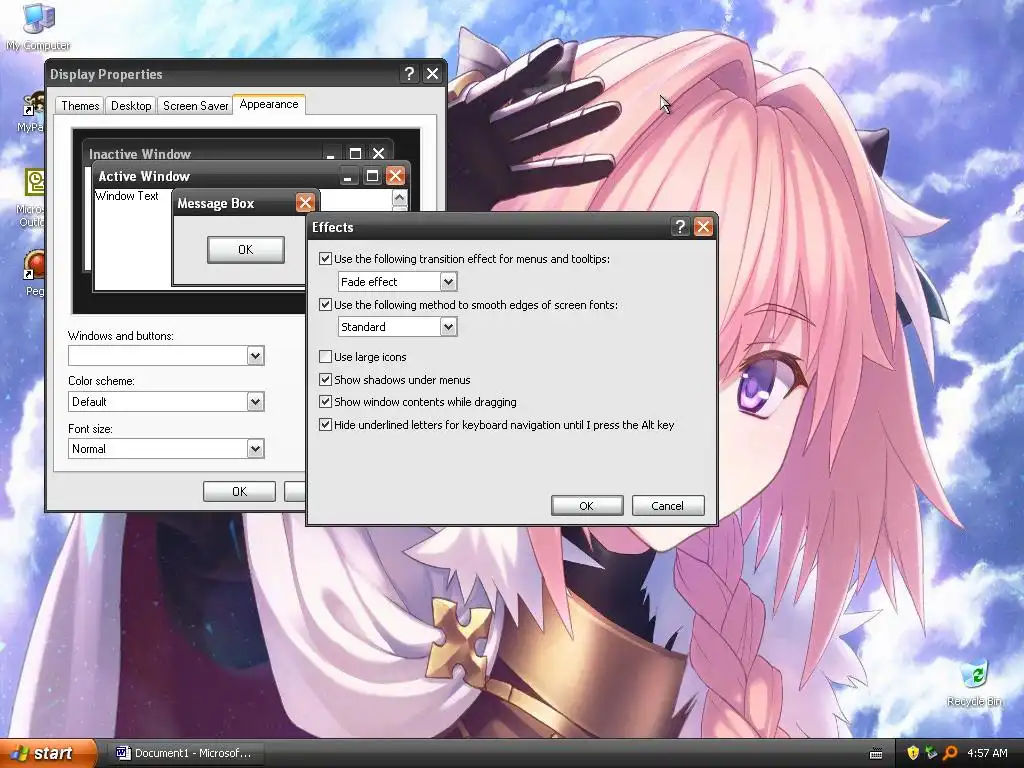Enable Use large icons checkbox
The image size is (1024, 768).
pos(325,357)
